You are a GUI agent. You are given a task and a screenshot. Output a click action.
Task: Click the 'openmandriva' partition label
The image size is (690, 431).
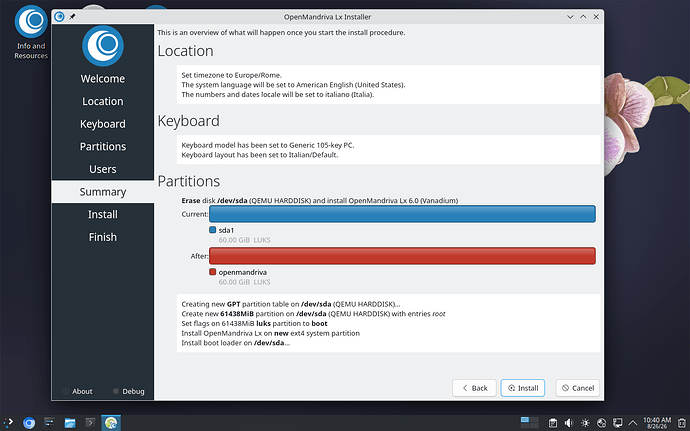click(242, 272)
